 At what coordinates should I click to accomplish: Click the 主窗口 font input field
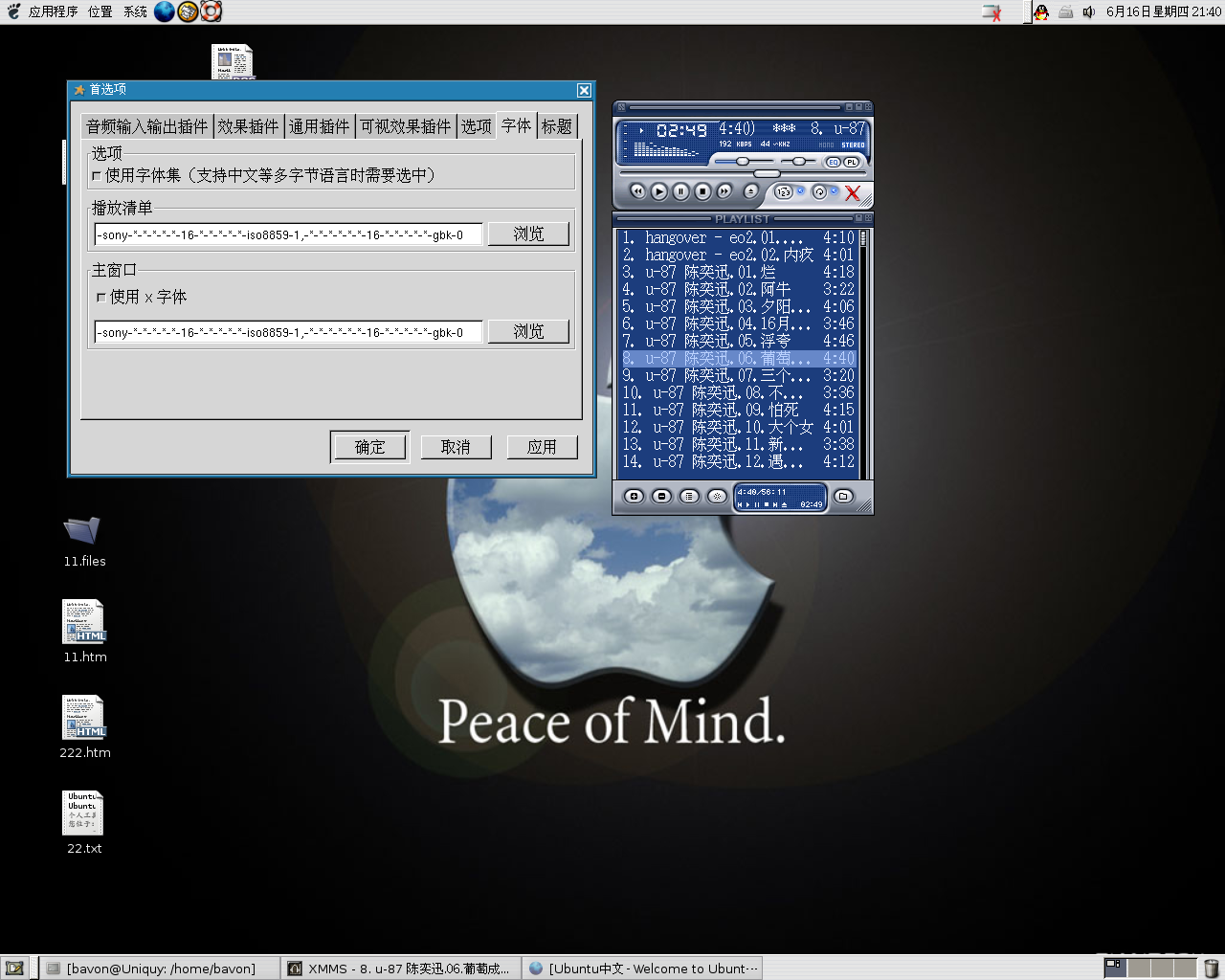click(x=288, y=332)
